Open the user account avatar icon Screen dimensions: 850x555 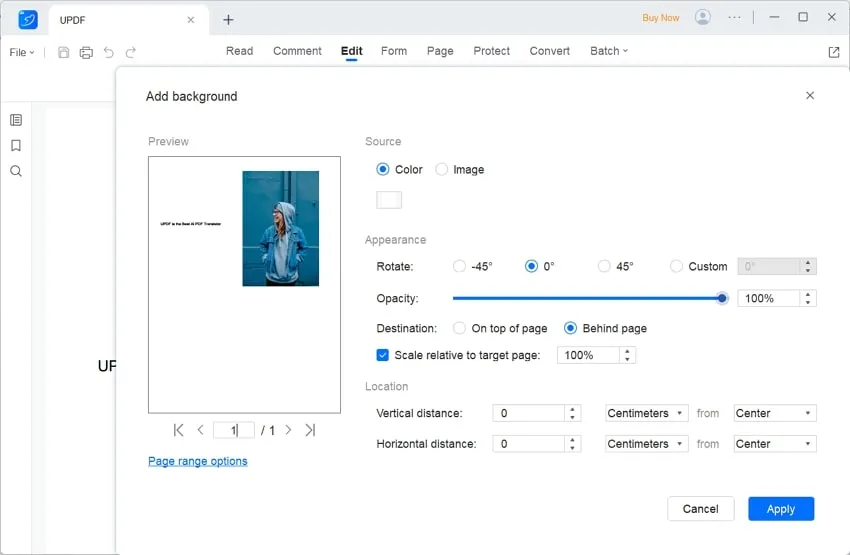(703, 17)
